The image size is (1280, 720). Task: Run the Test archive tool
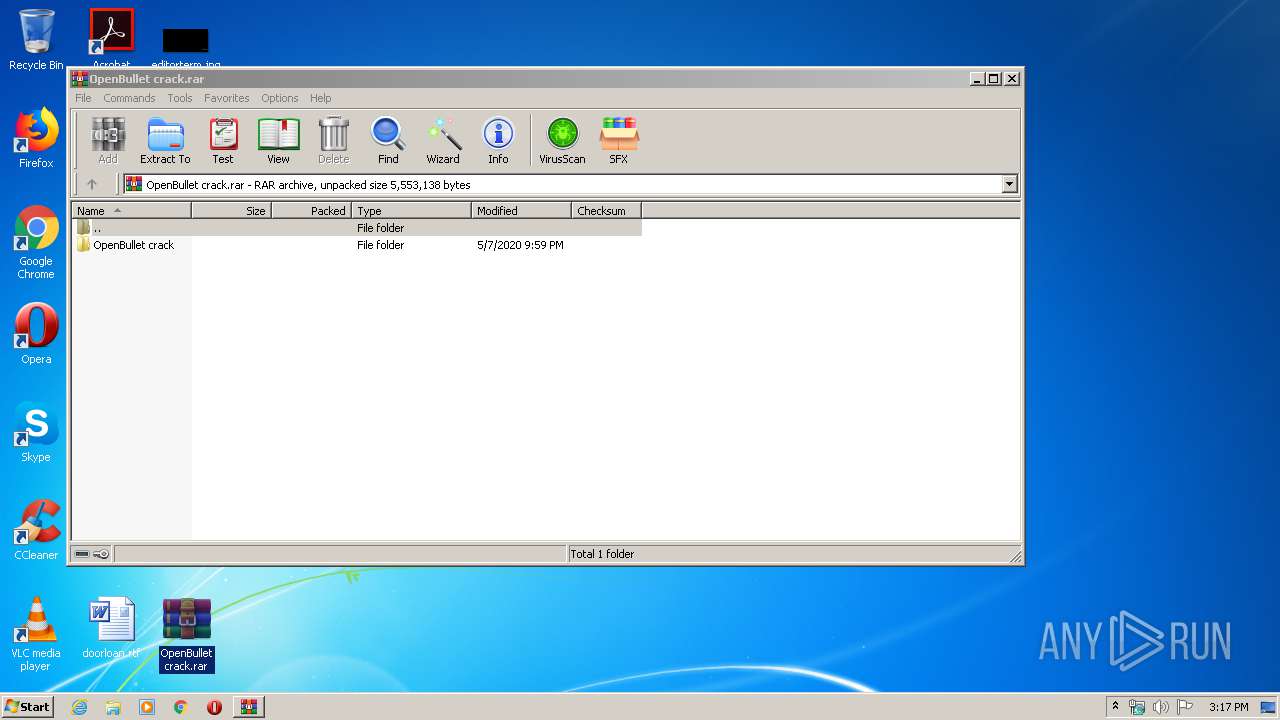pyautogui.click(x=223, y=140)
